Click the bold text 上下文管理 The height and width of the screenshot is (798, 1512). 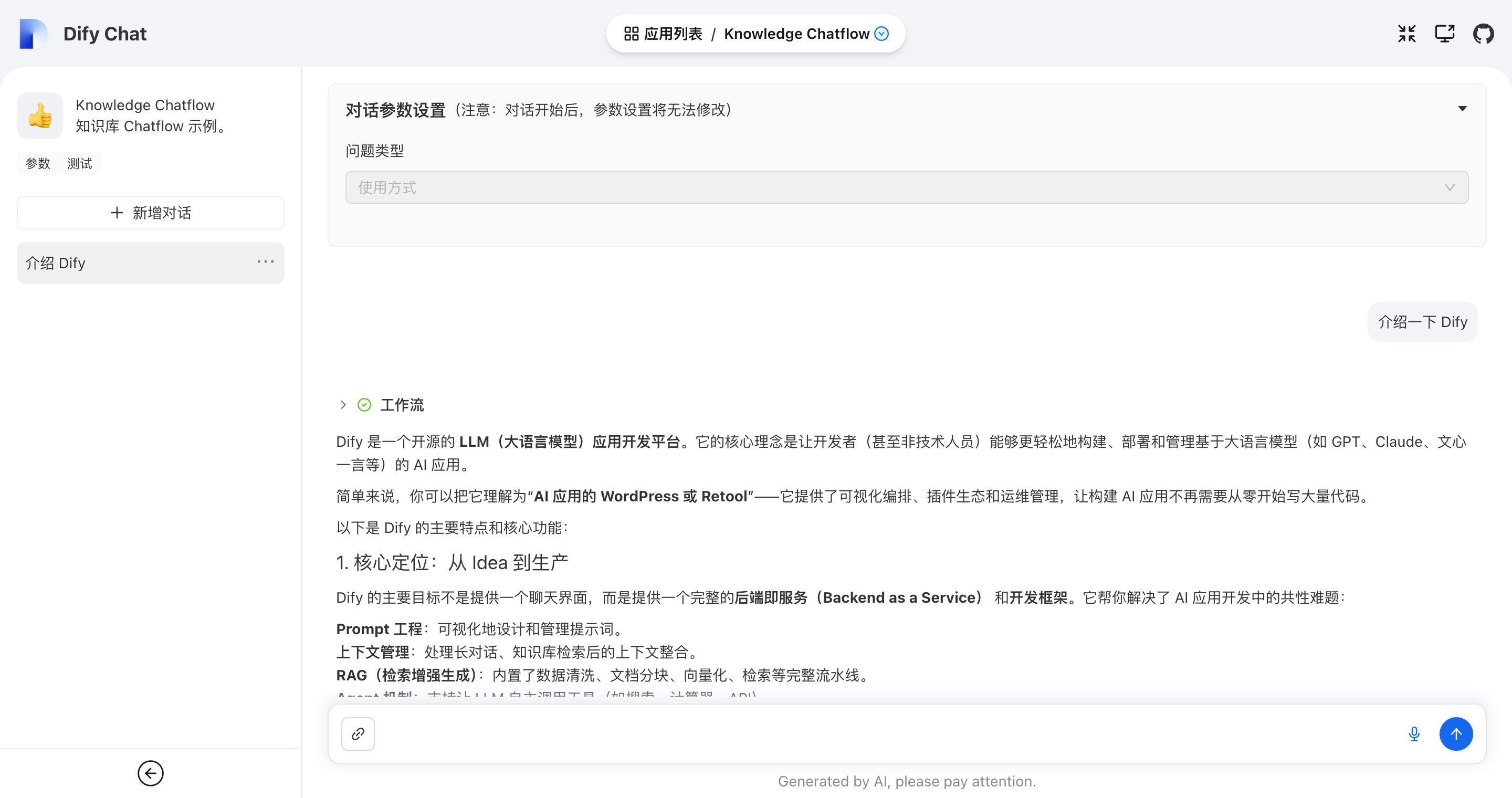point(373,652)
